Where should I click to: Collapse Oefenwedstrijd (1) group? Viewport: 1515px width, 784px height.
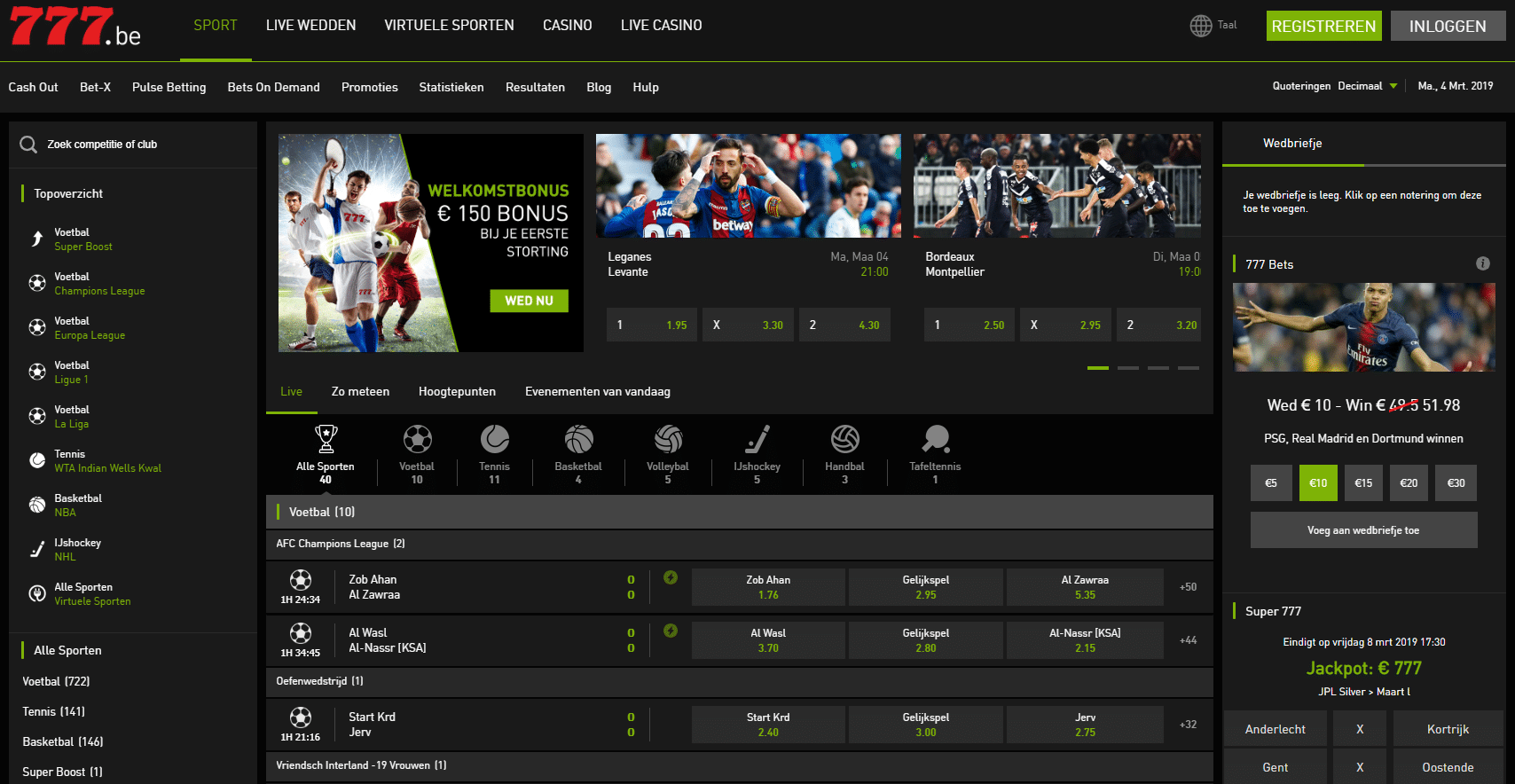pos(740,681)
